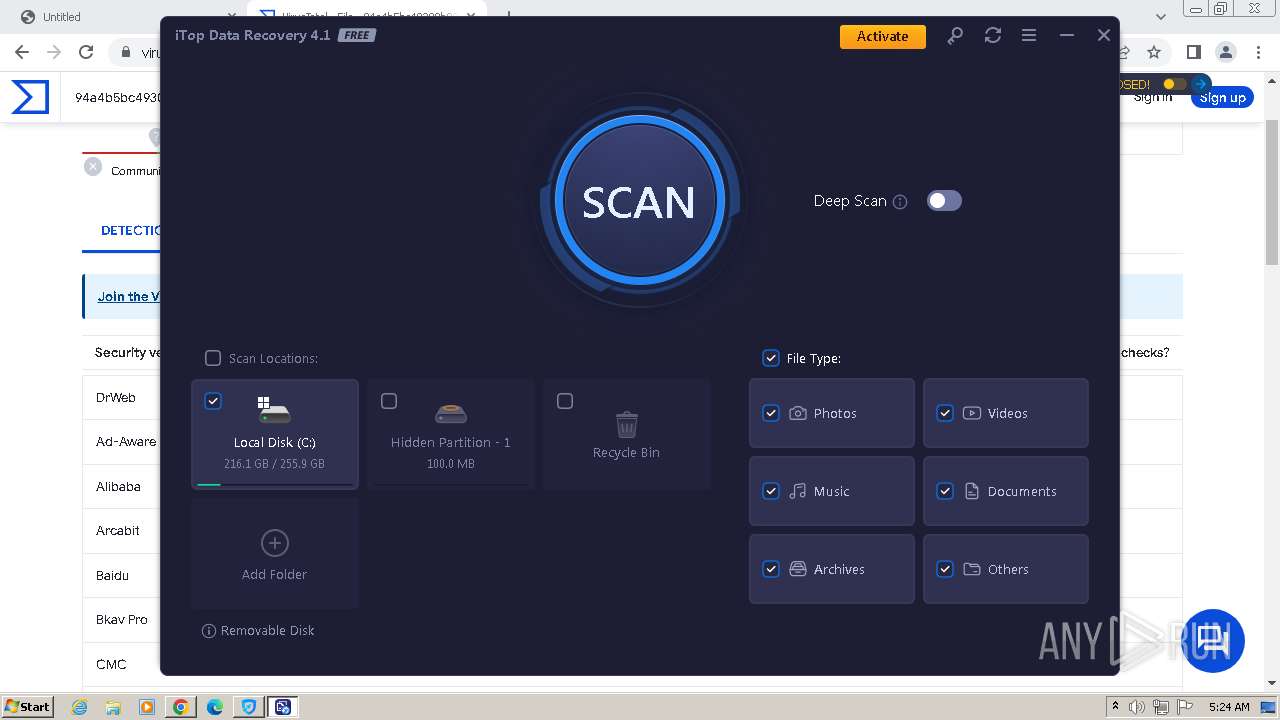Click the Local Disk usage progress bar

tap(275, 484)
